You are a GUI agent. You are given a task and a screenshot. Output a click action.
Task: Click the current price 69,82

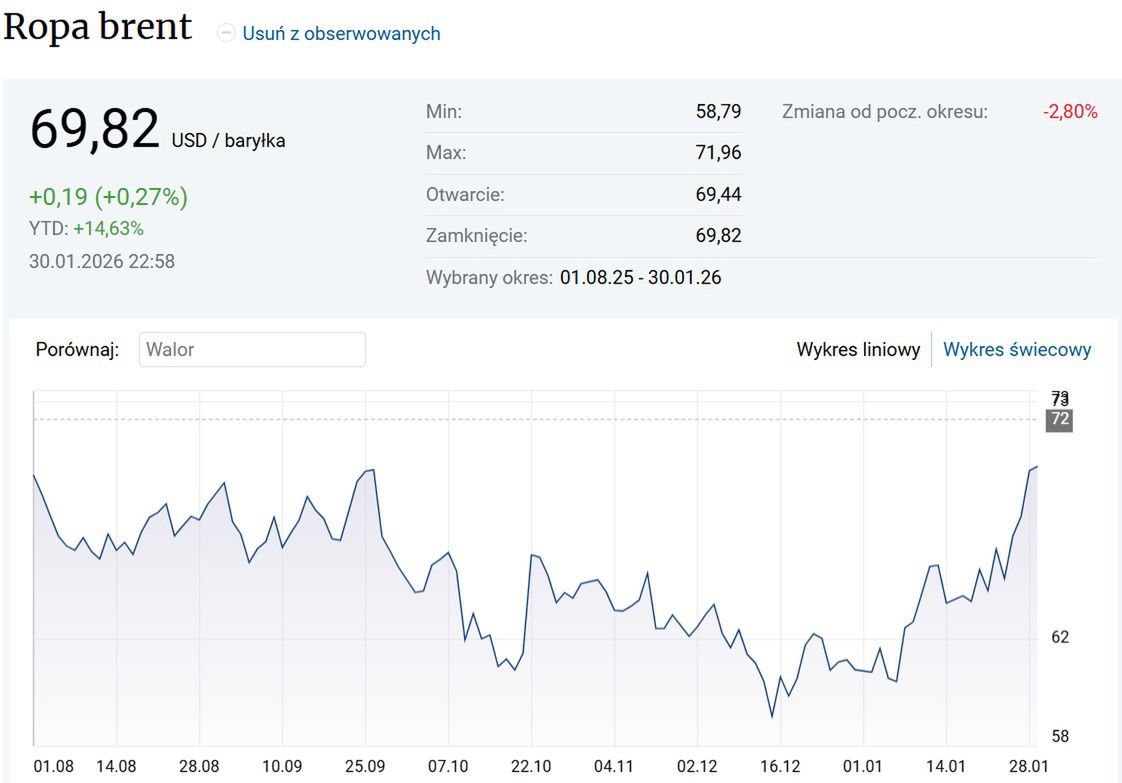pos(95,130)
